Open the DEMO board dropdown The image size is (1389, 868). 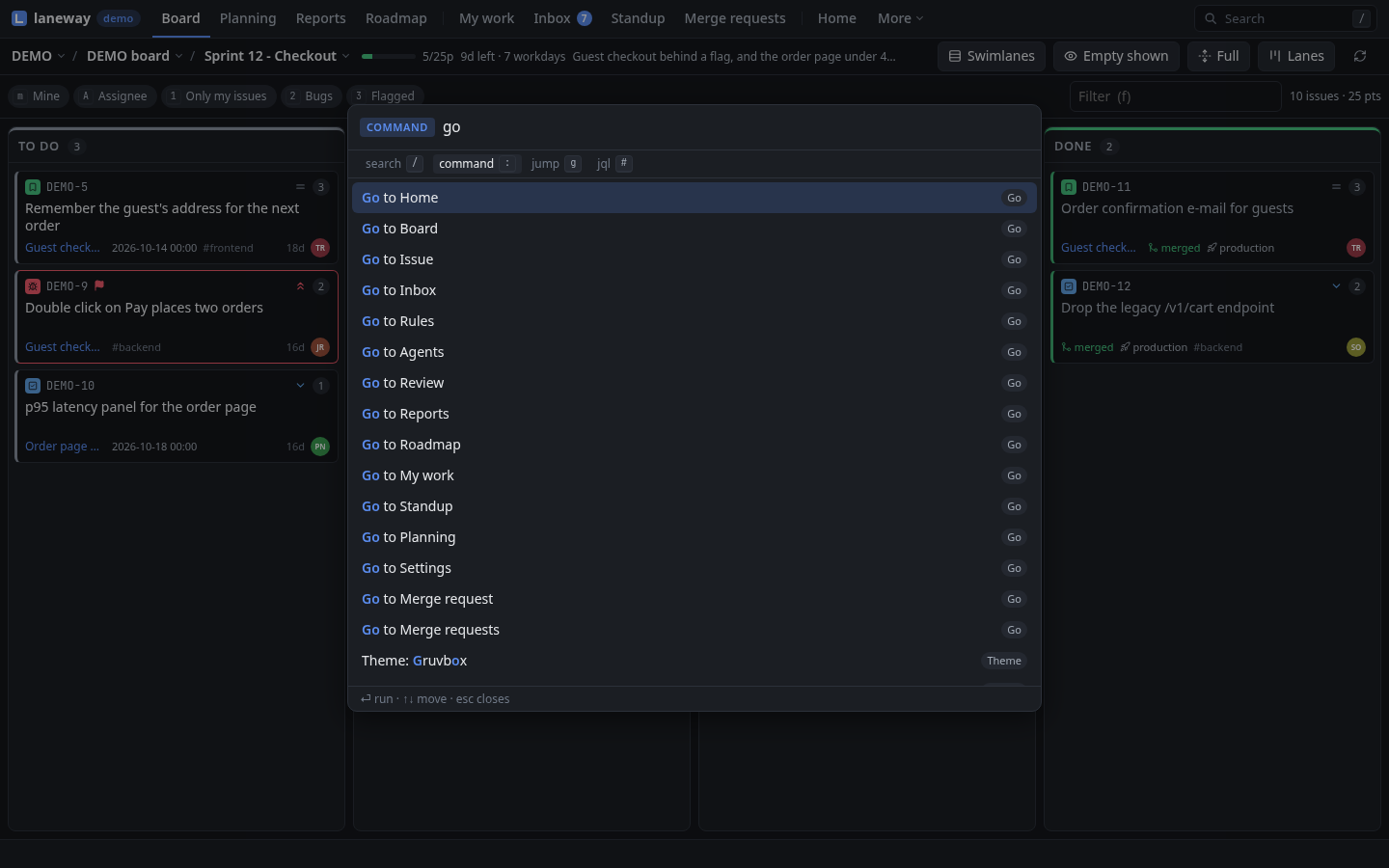click(x=134, y=56)
